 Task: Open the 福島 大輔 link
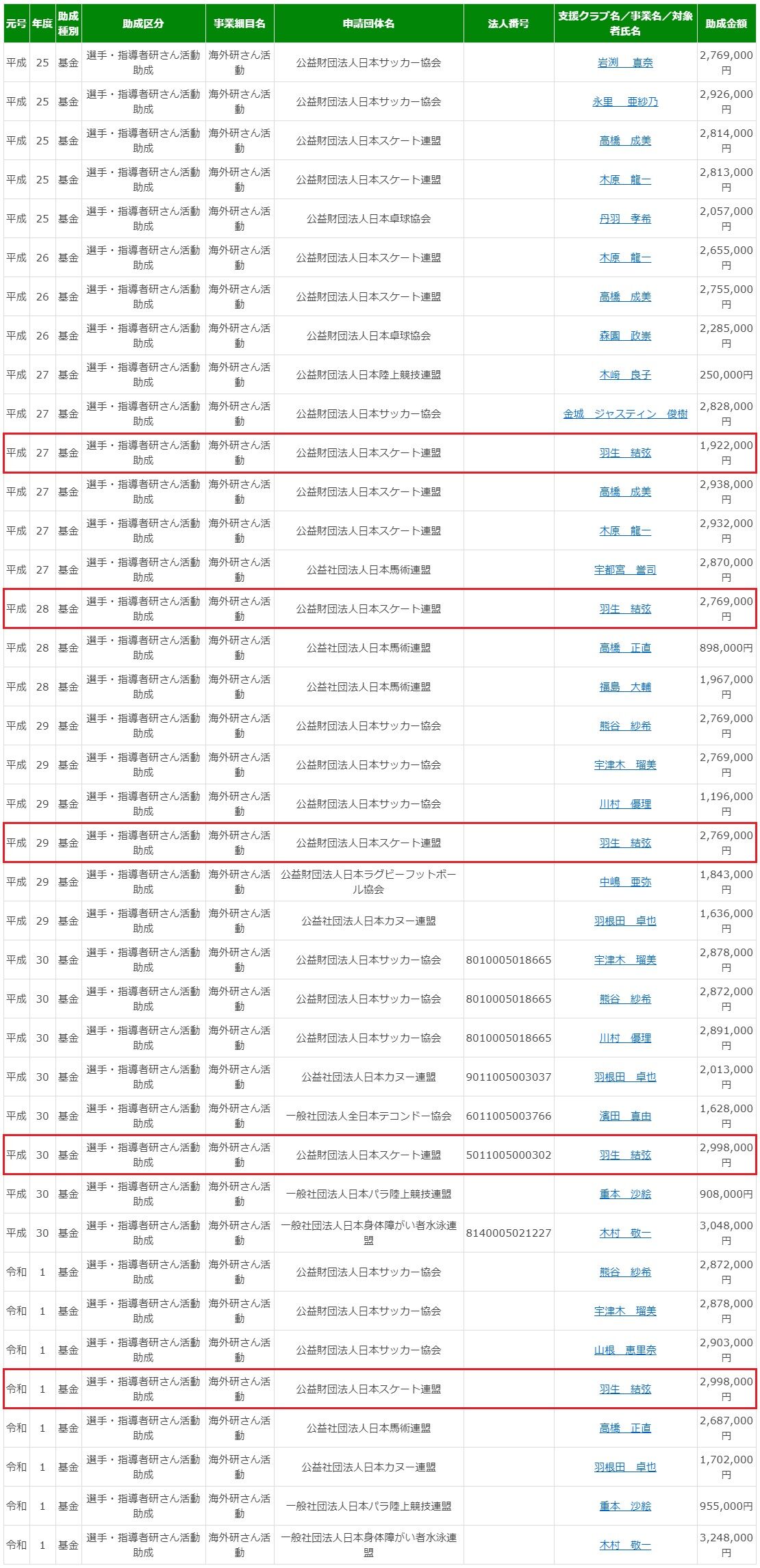[x=625, y=686]
